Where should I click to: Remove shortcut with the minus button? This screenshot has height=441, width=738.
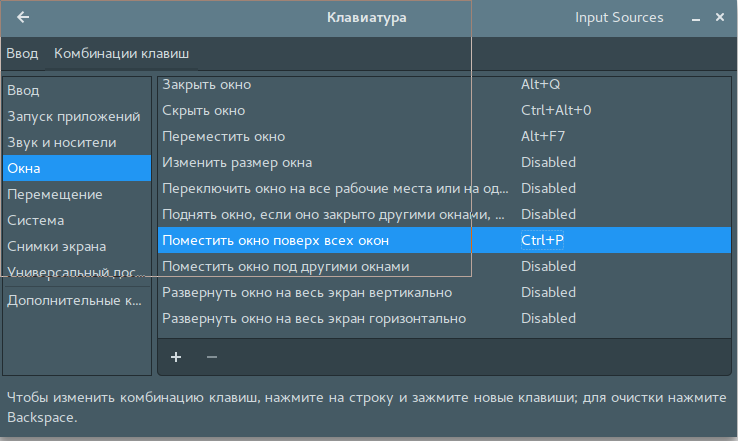point(212,357)
